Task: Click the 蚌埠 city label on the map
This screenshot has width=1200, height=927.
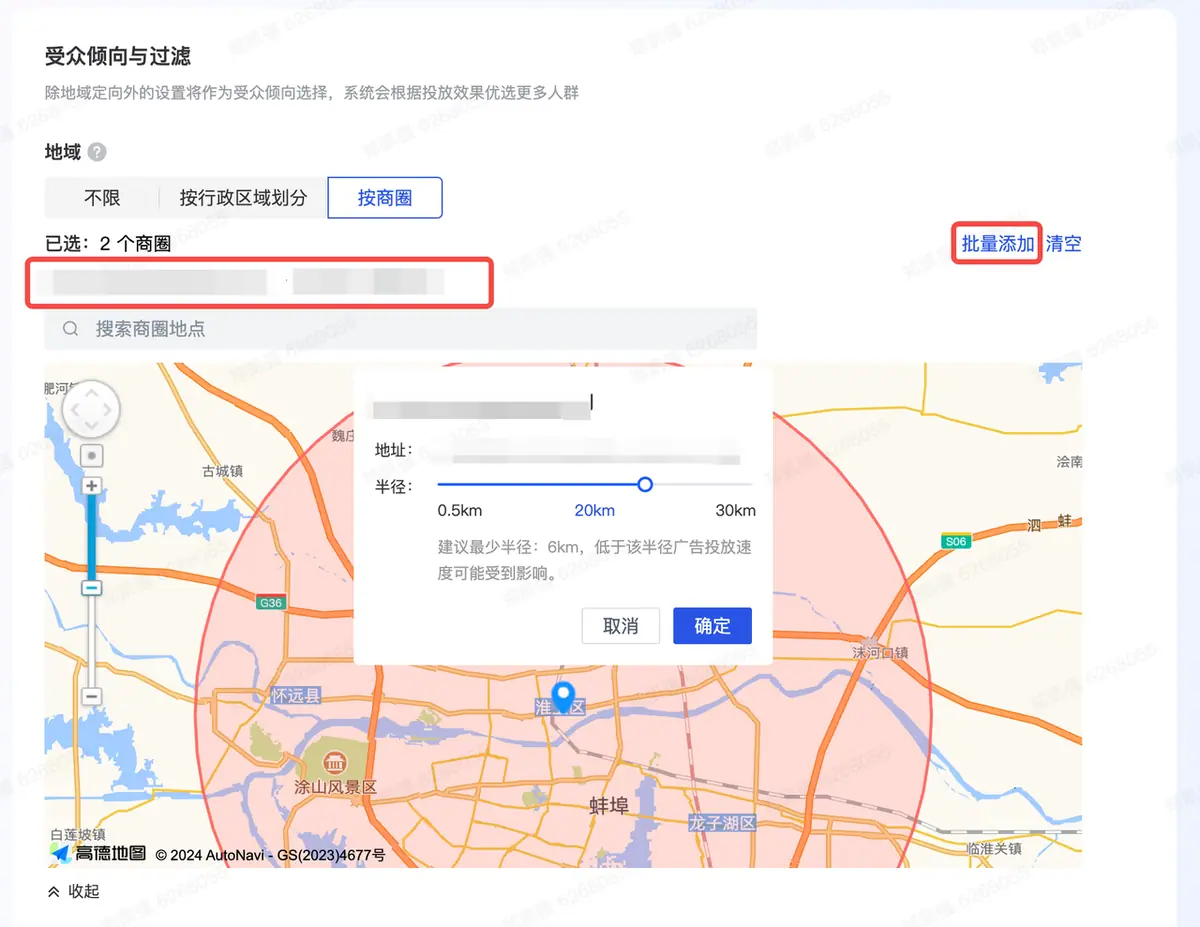Action: pos(607,806)
